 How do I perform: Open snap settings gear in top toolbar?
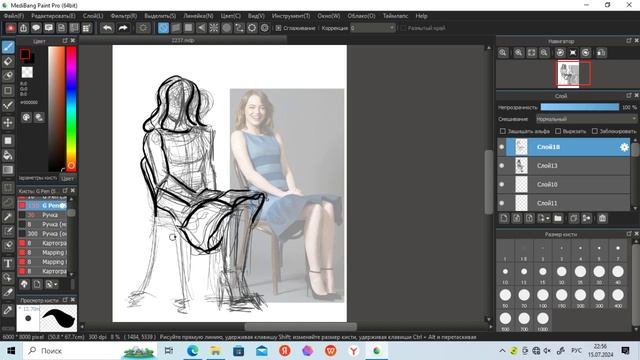tap(264, 28)
